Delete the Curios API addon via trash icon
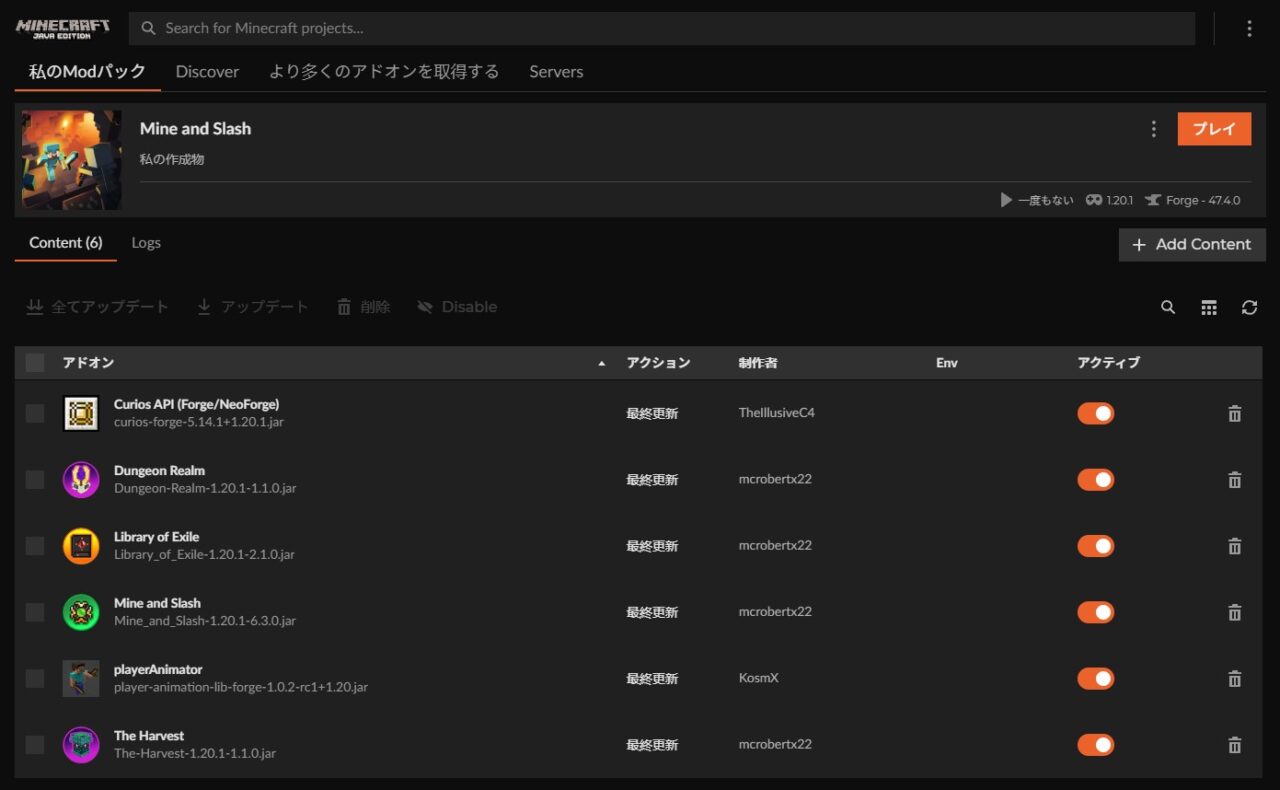 click(1234, 413)
